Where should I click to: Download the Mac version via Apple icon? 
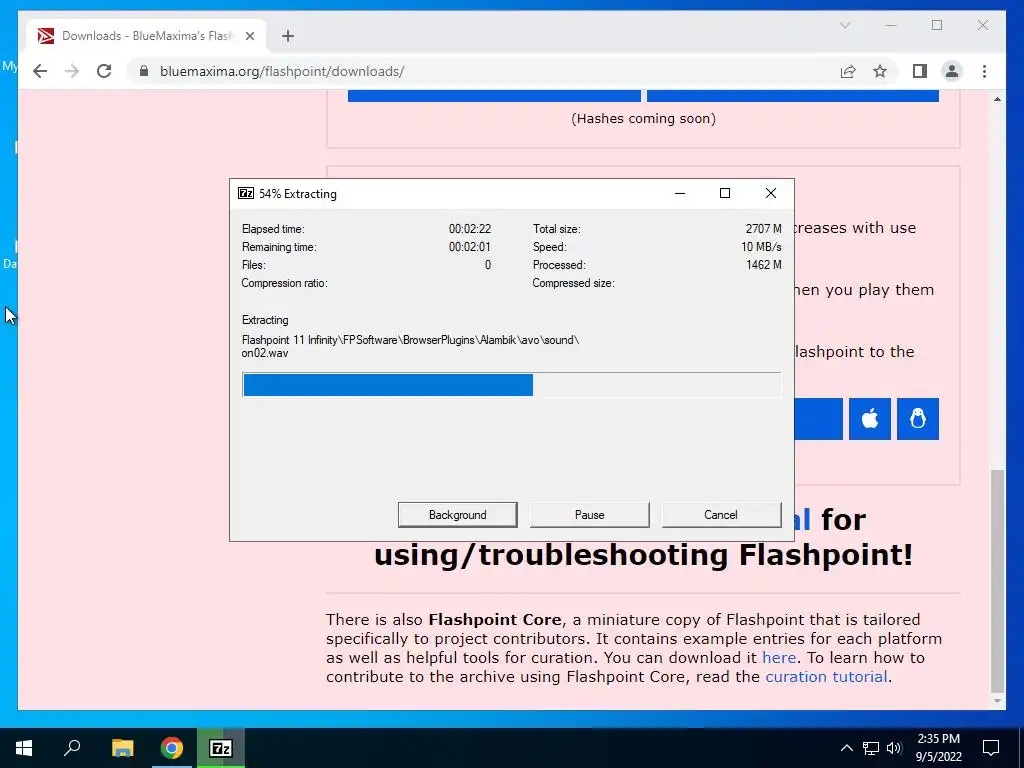(870, 419)
